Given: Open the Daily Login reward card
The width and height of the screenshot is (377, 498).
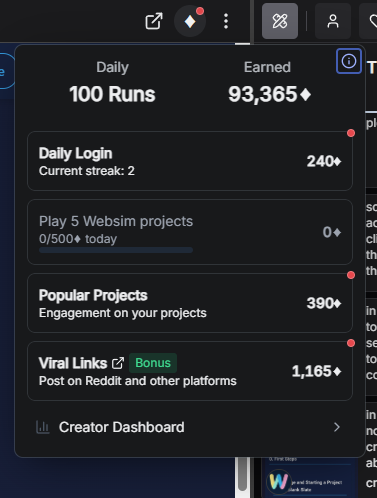Looking at the screenshot, I should point(190,161).
